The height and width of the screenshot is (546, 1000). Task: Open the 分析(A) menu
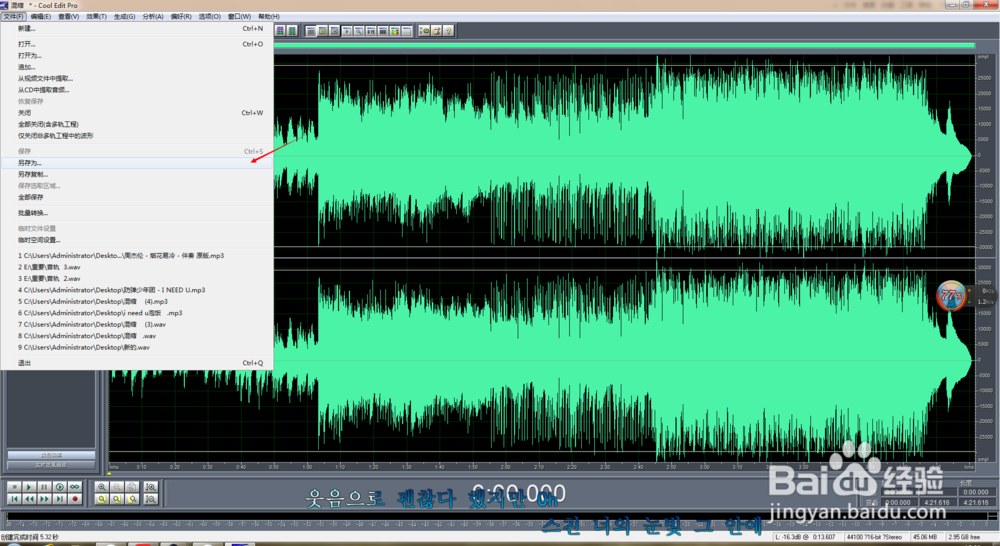[152, 17]
